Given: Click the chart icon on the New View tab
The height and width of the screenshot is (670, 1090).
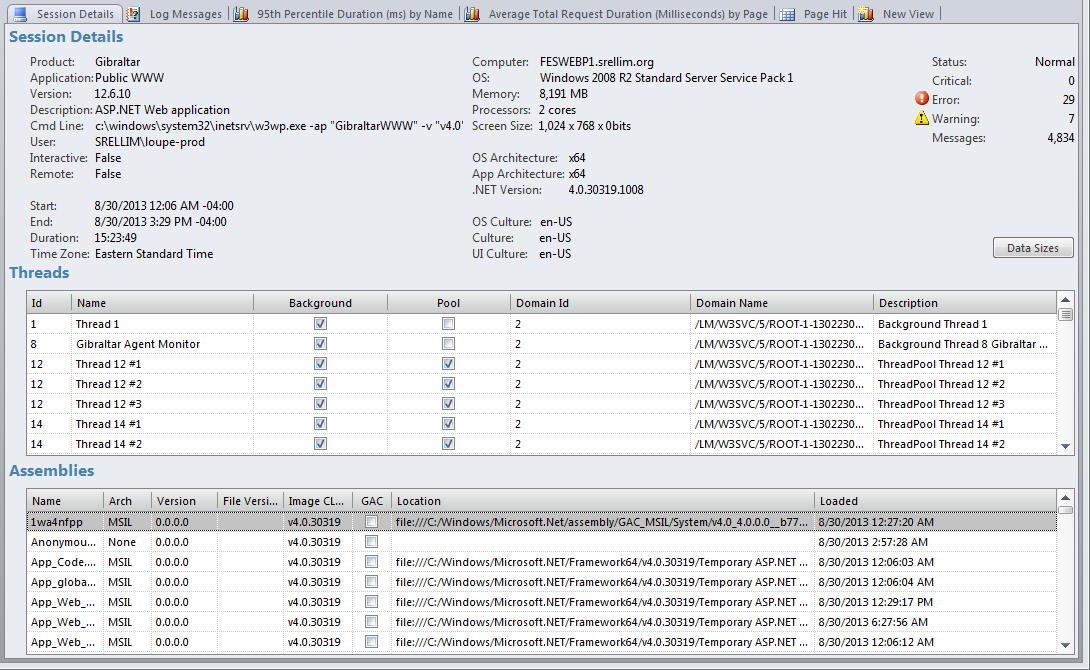Looking at the screenshot, I should click(865, 14).
